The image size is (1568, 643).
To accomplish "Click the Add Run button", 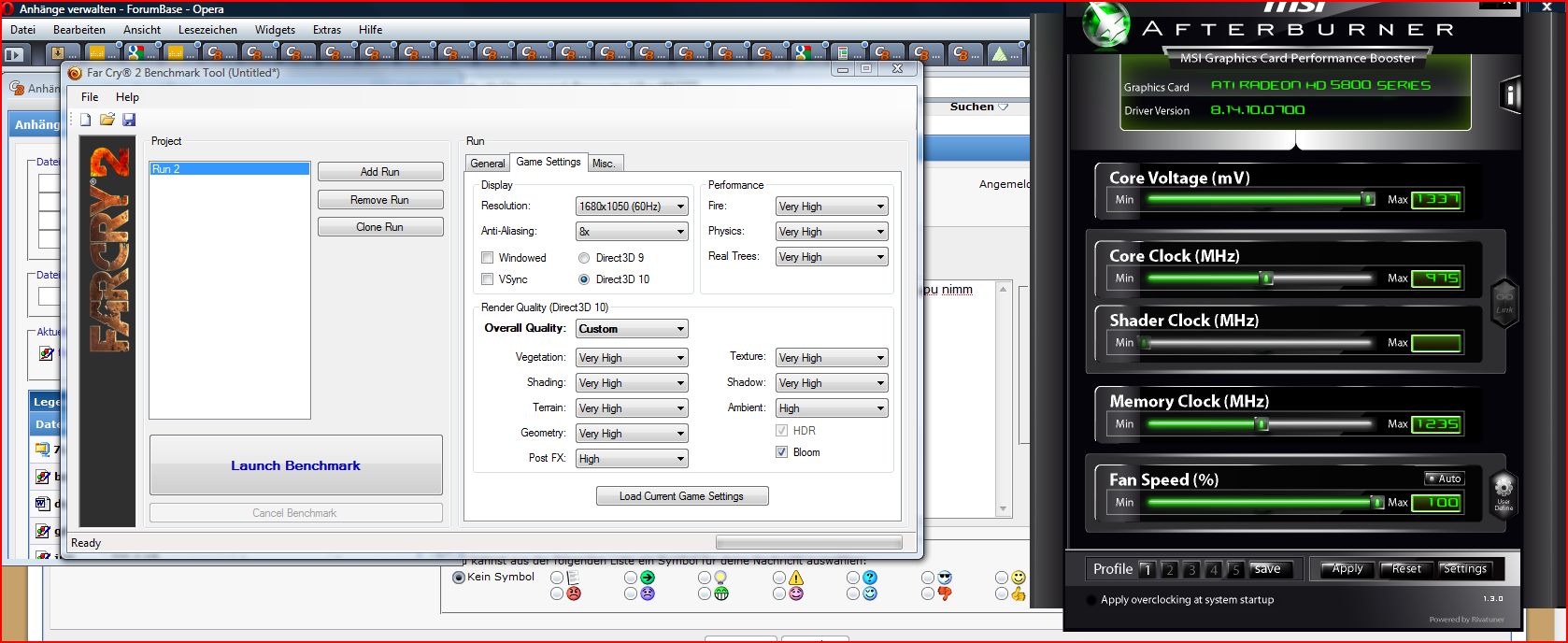I will tap(380, 172).
